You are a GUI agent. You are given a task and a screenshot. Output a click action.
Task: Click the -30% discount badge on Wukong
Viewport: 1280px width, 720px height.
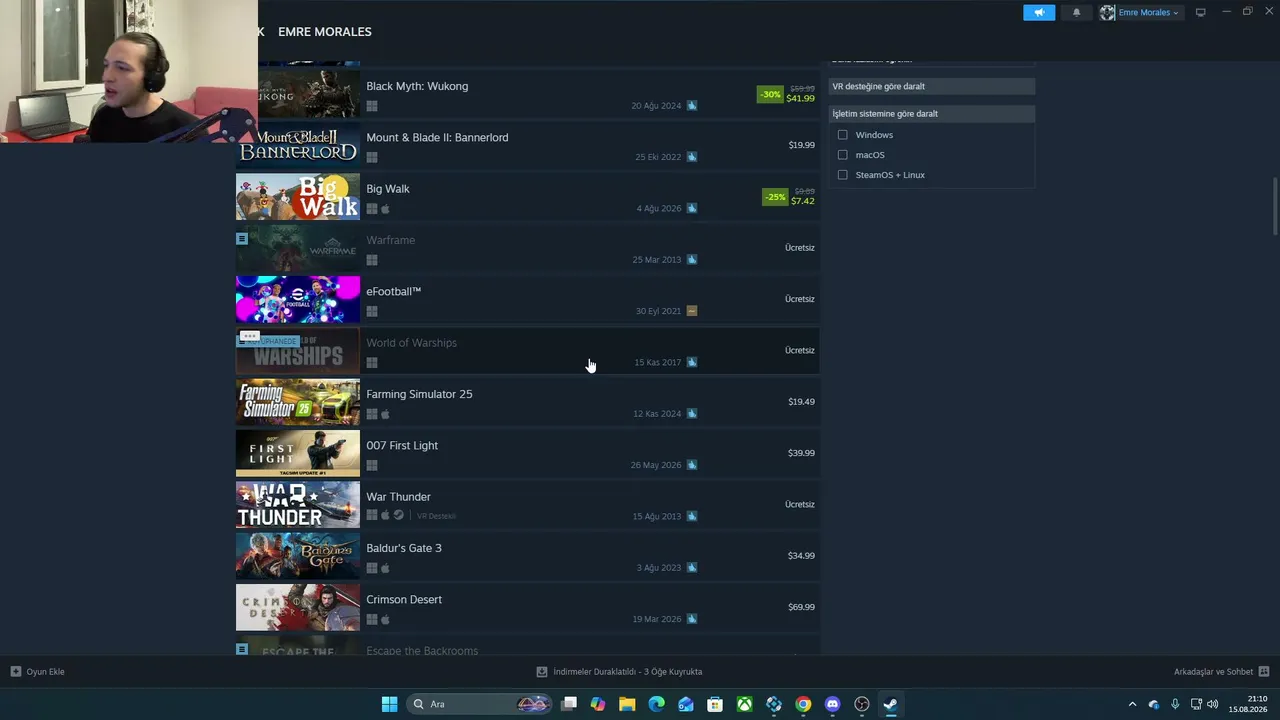pos(770,94)
